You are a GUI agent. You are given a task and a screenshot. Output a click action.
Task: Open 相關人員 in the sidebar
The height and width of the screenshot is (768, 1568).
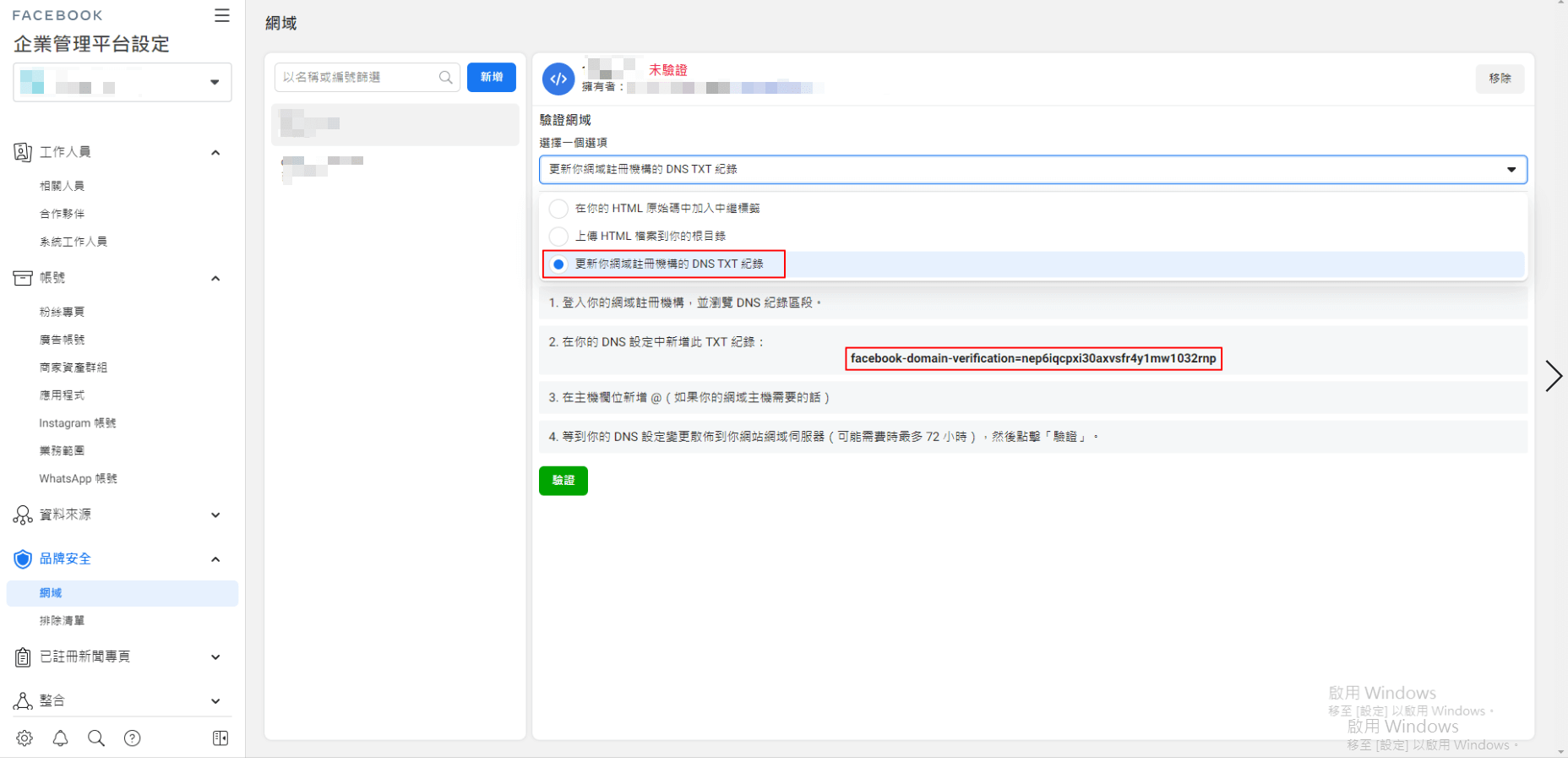coord(62,186)
